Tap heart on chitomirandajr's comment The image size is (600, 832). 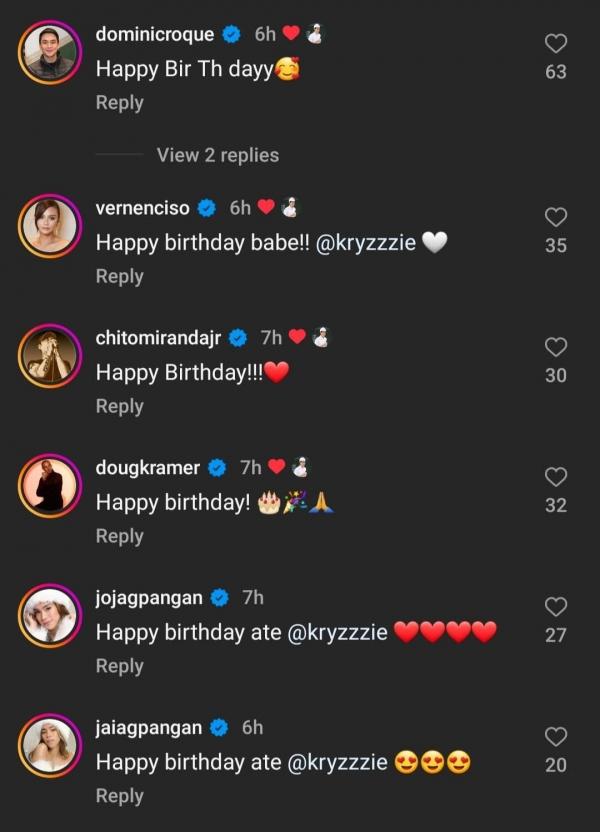pos(556,347)
